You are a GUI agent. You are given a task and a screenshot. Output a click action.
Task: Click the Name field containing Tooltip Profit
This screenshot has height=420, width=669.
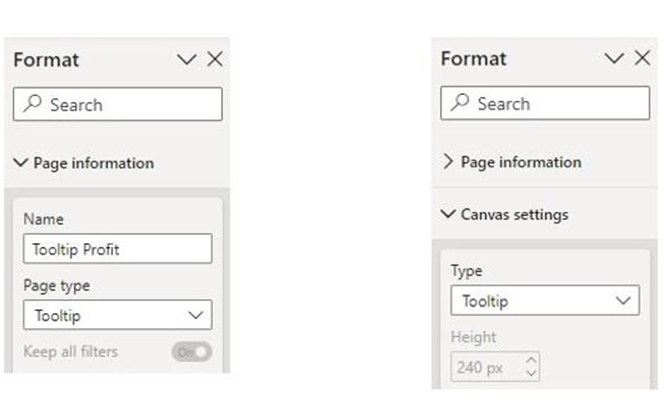[117, 249]
